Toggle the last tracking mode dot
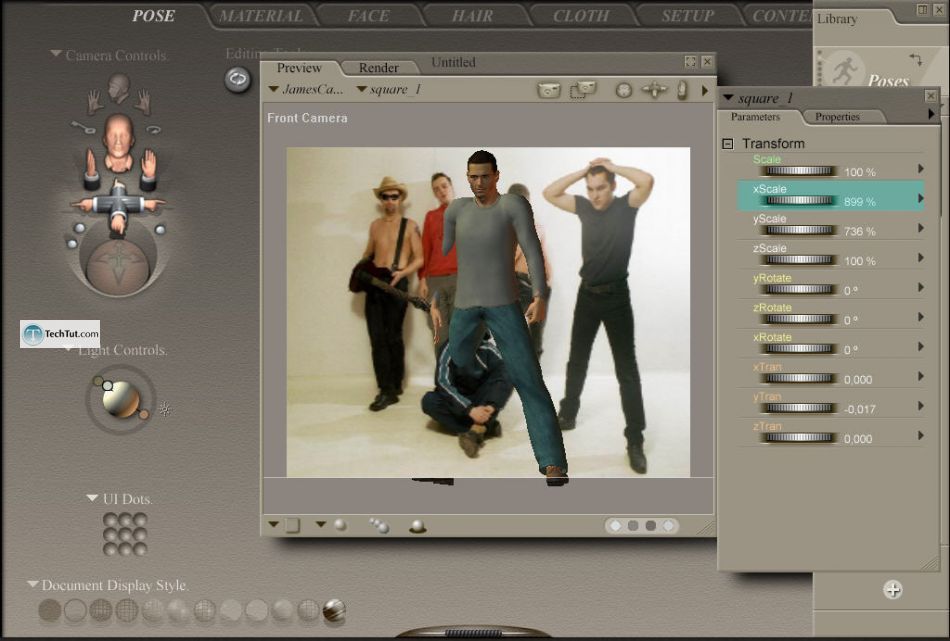The width and height of the screenshot is (950, 641). tap(668, 525)
